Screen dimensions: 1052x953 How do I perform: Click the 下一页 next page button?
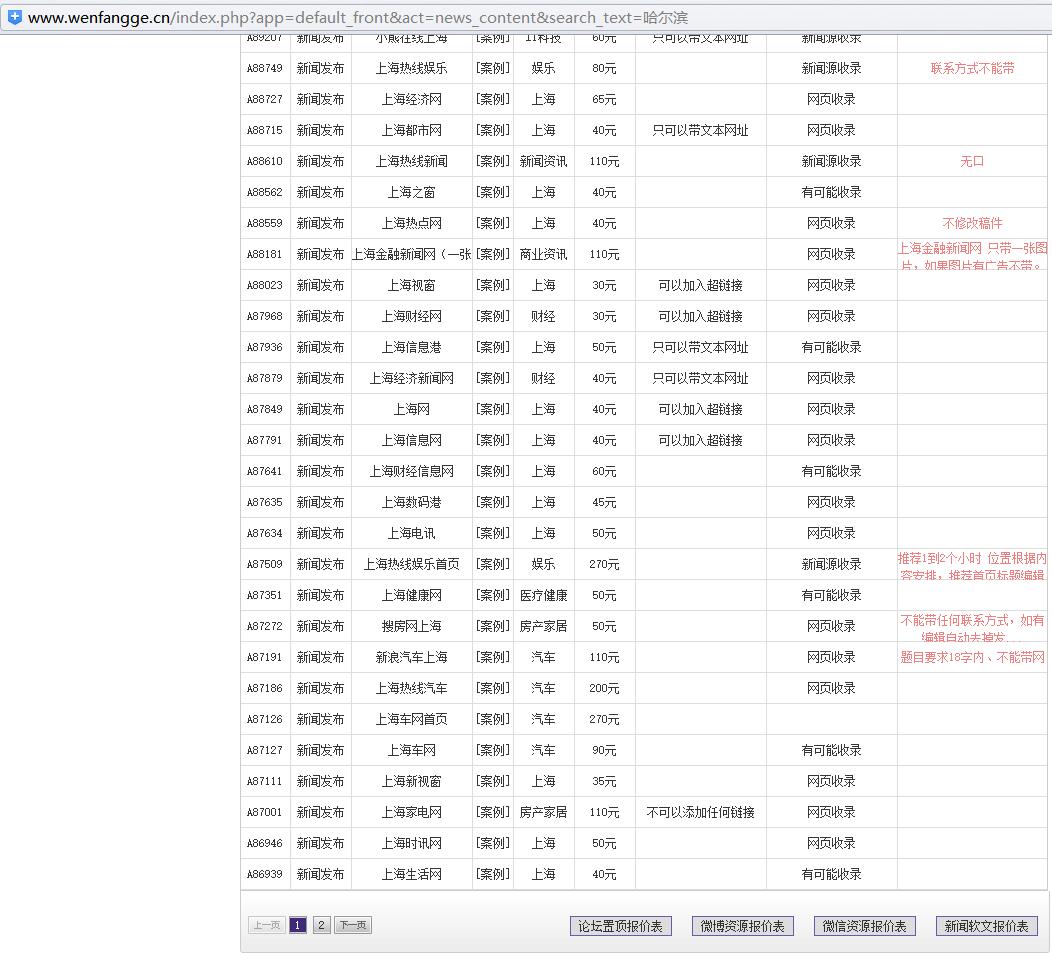(353, 925)
